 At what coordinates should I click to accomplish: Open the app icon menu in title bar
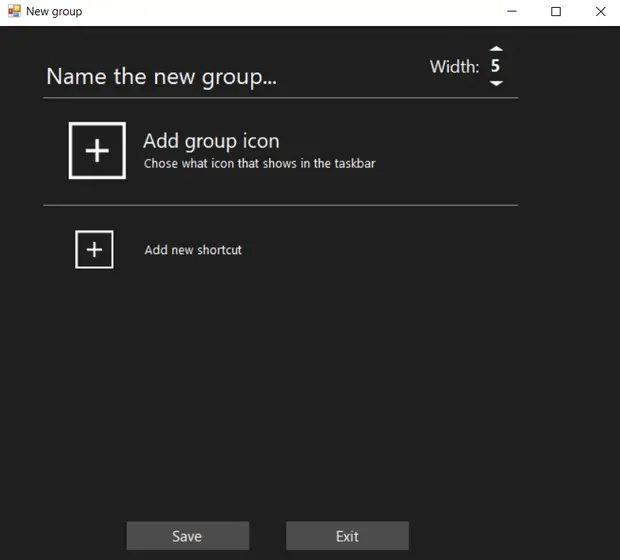[14, 11]
